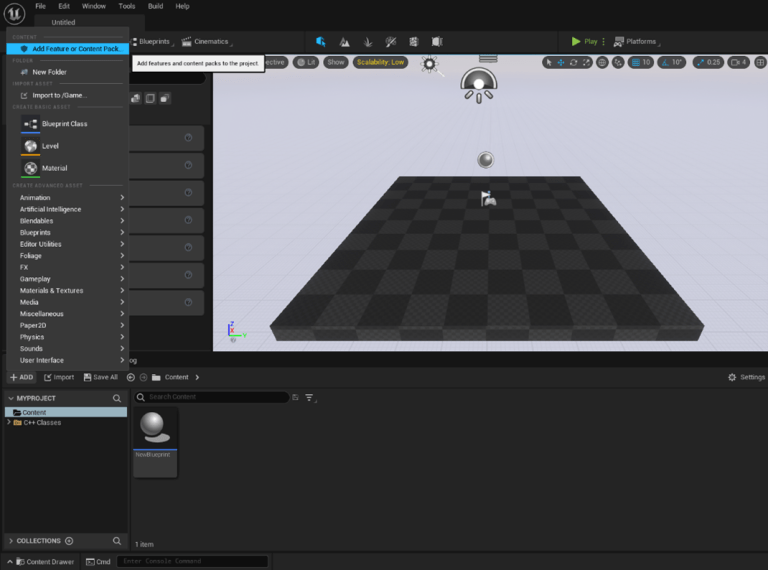Image resolution: width=768 pixels, height=570 pixels.
Task: Open the Tools menu
Action: [126, 6]
